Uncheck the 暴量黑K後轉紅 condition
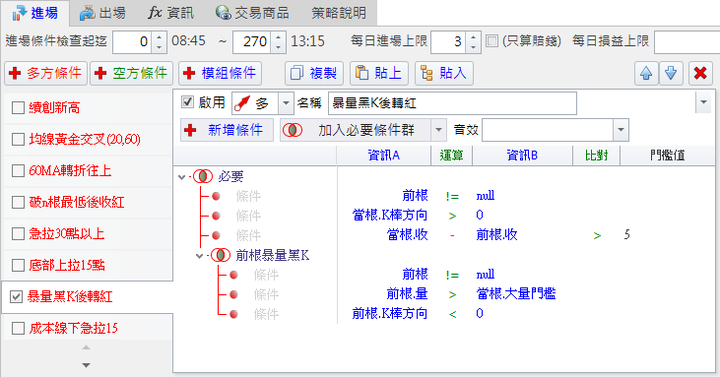720x377 pixels. pyautogui.click(x=16, y=297)
